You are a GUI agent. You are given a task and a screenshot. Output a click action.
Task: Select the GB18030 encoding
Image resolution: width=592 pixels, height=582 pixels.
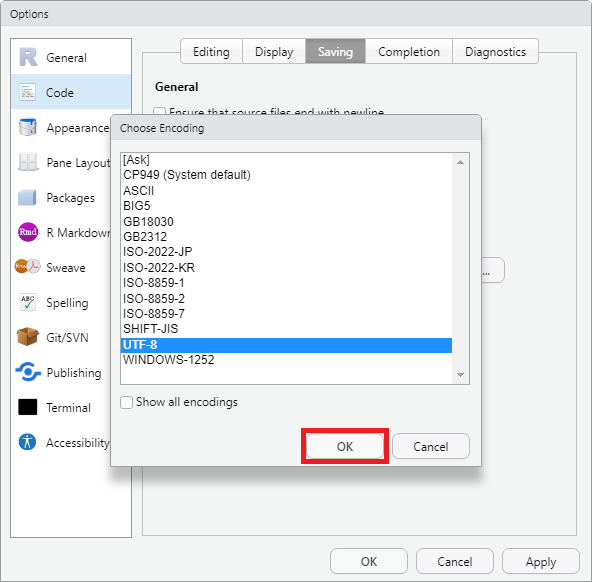pos(286,222)
